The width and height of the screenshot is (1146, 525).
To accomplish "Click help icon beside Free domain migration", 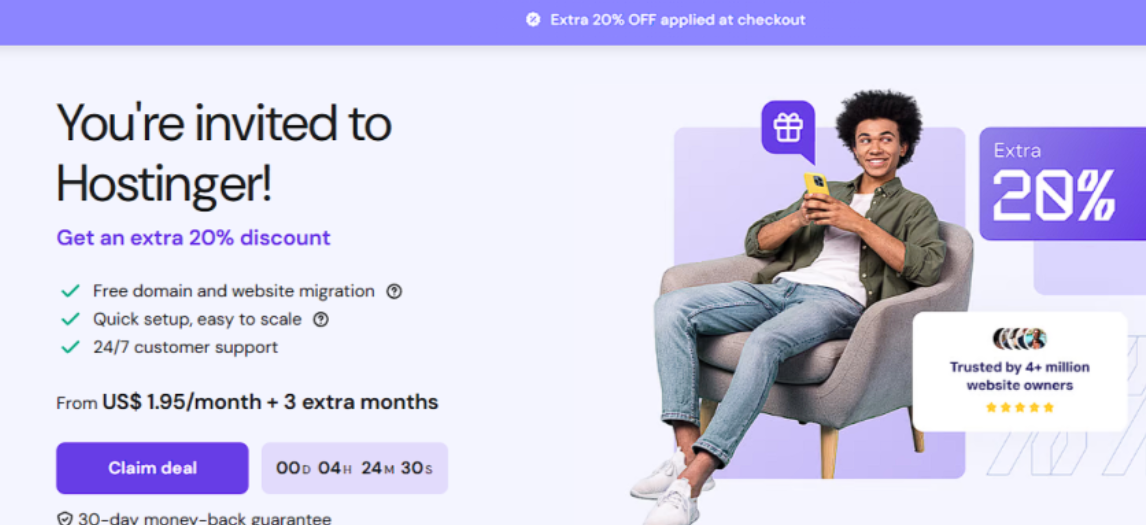I will click(394, 291).
